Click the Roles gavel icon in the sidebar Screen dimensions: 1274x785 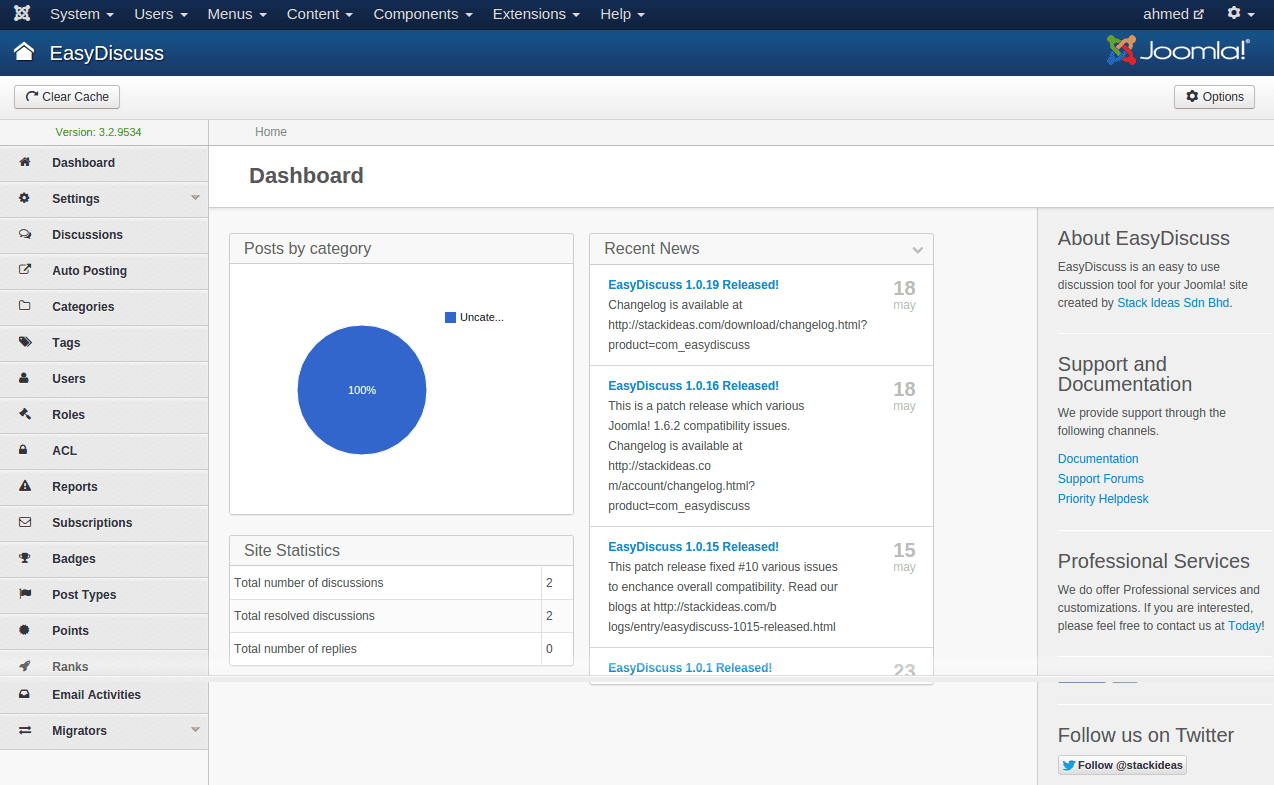pos(25,414)
